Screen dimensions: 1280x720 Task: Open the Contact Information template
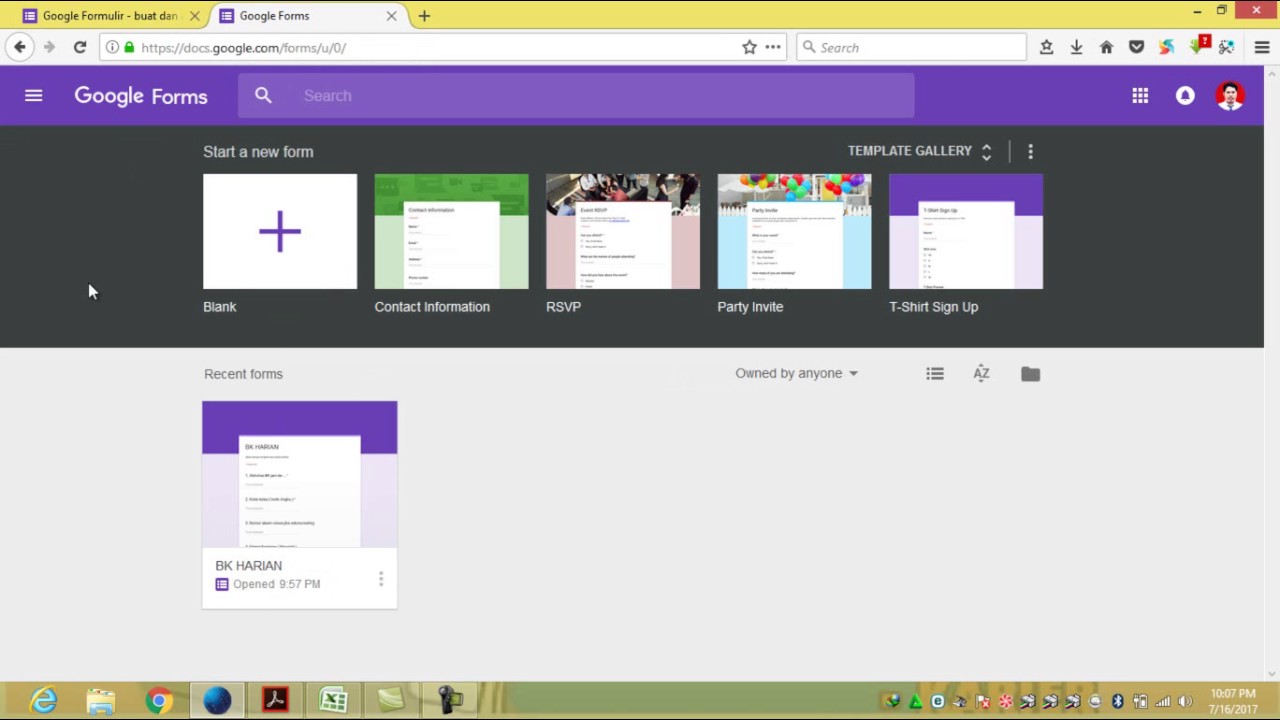click(x=451, y=231)
